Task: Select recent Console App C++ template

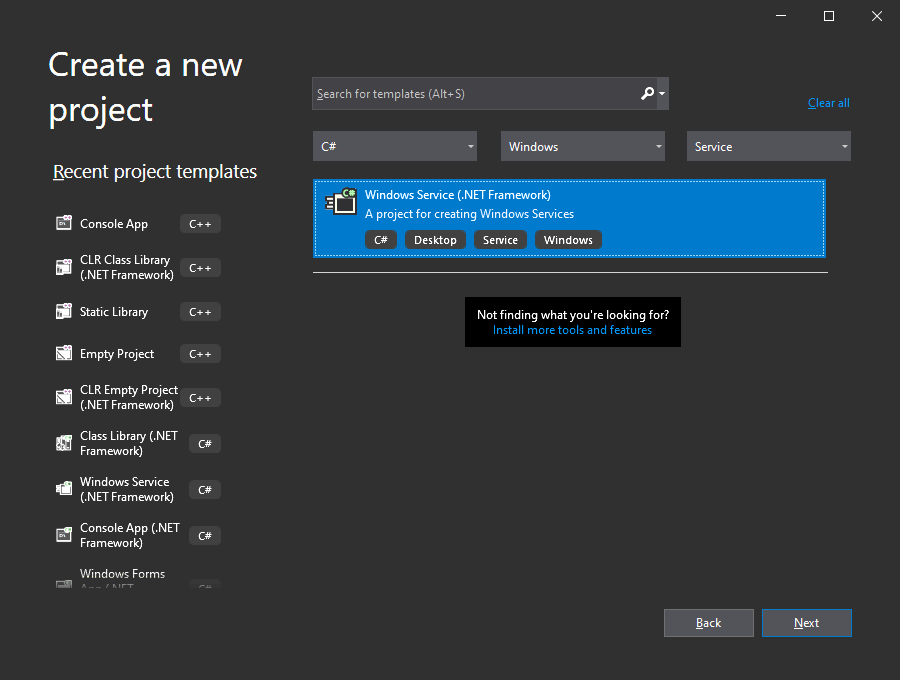Action: point(138,224)
